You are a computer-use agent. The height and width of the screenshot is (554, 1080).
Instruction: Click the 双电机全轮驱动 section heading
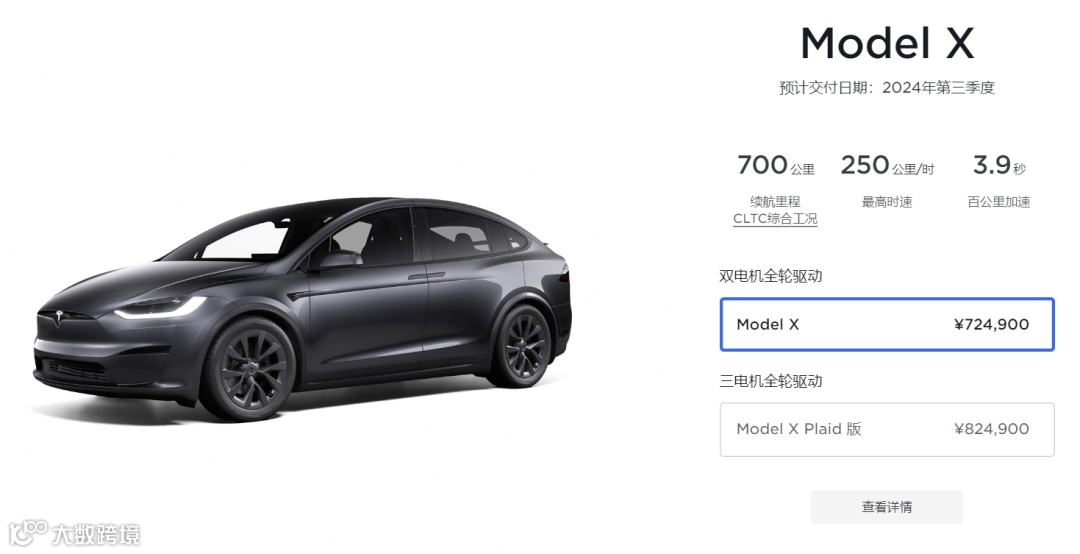(x=771, y=276)
